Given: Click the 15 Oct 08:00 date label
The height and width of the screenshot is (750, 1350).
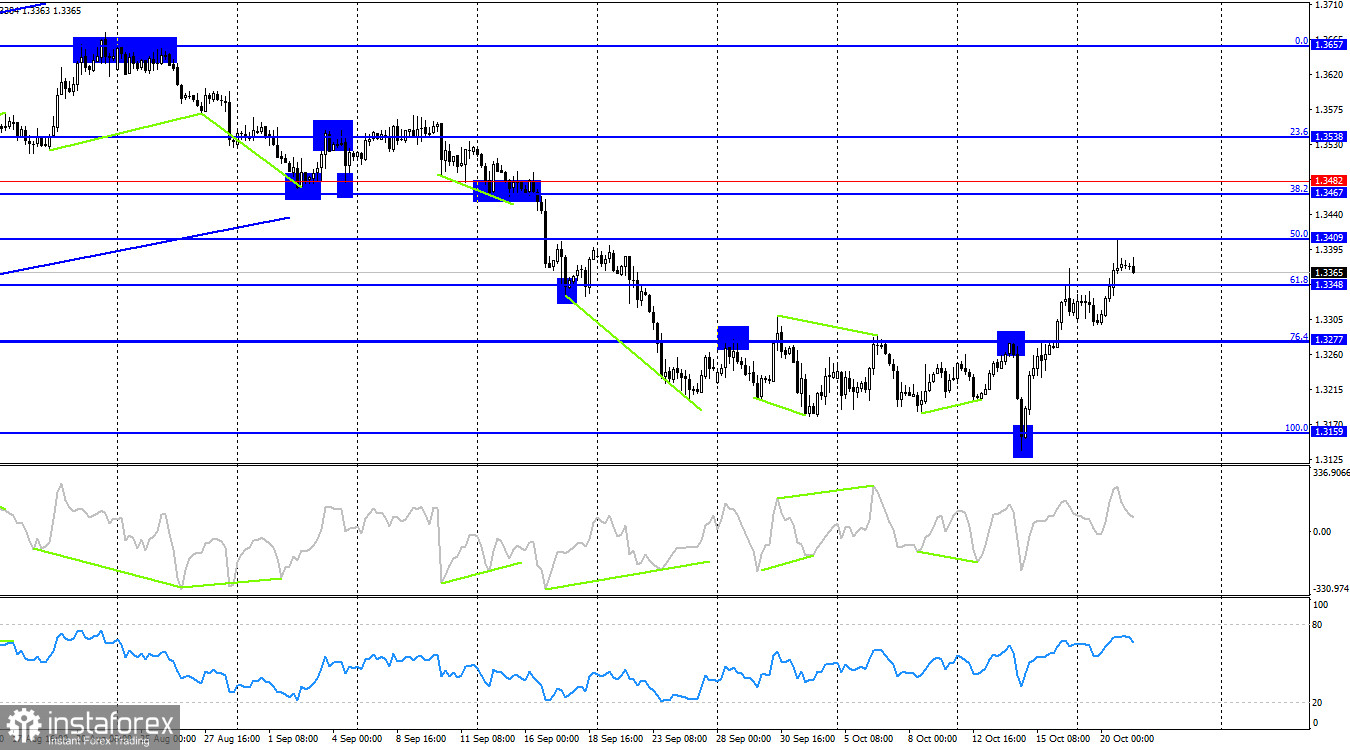Looking at the screenshot, I should pyautogui.click(x=1064, y=738).
